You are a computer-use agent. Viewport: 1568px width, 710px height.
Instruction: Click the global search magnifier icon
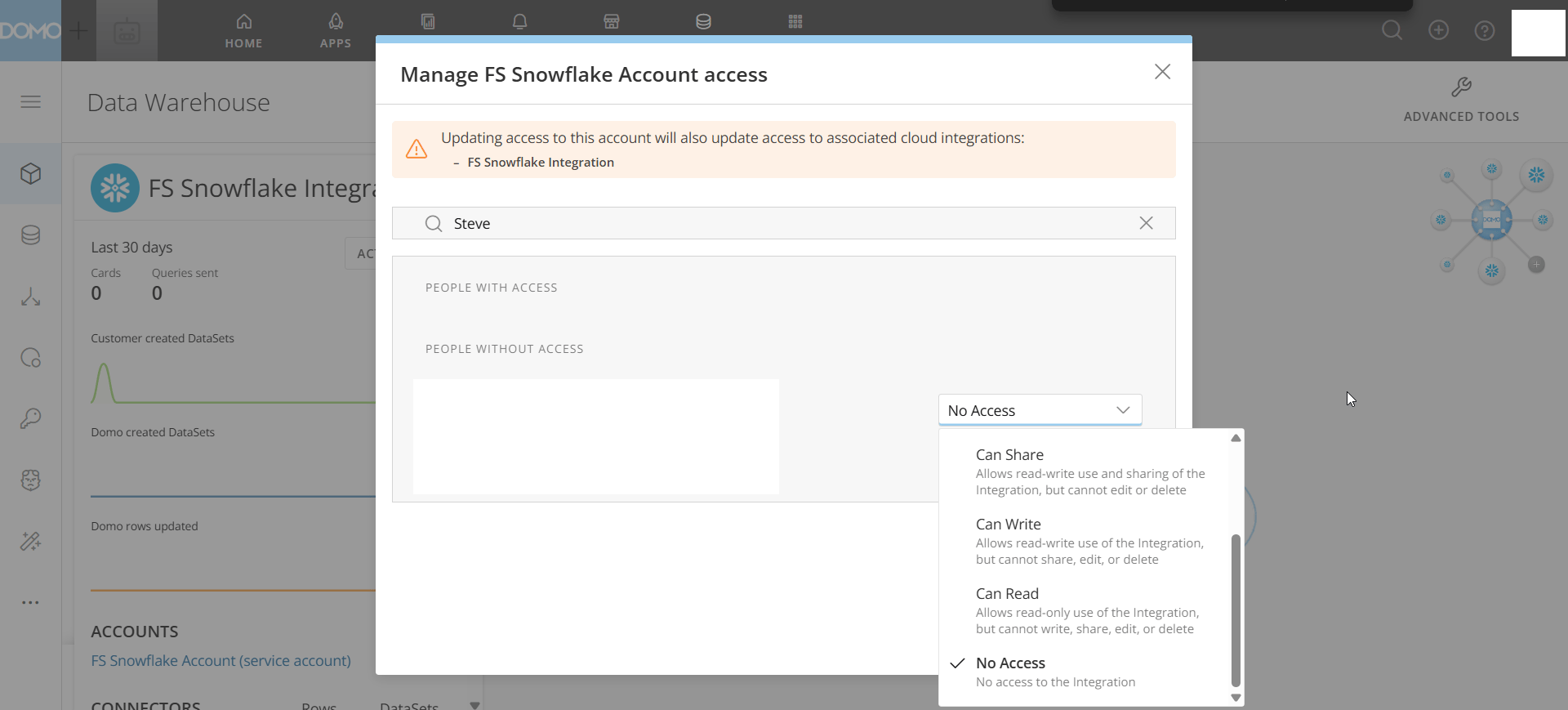(1392, 31)
